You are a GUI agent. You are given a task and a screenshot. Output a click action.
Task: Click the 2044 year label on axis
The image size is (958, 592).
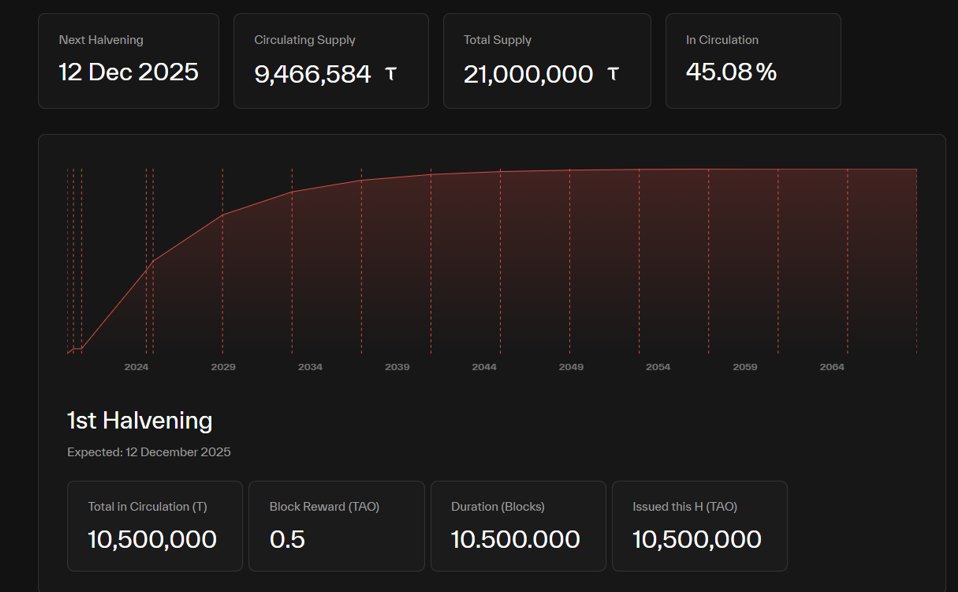click(x=484, y=367)
